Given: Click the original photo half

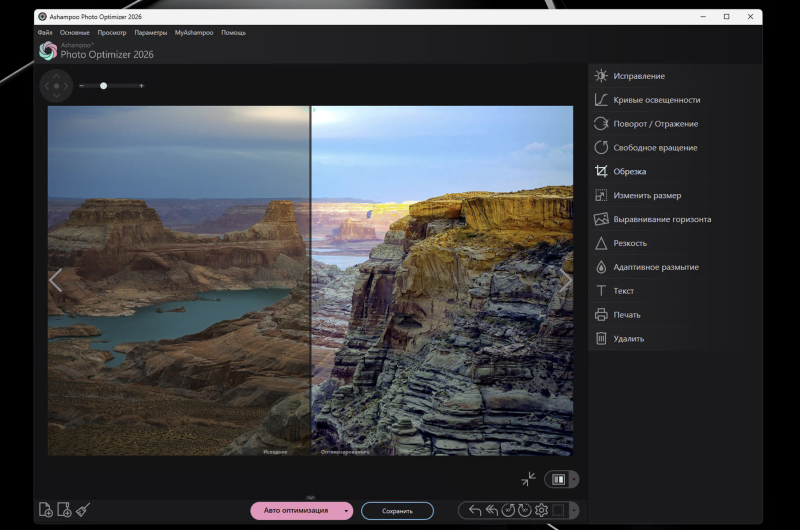Looking at the screenshot, I should click(x=179, y=281).
